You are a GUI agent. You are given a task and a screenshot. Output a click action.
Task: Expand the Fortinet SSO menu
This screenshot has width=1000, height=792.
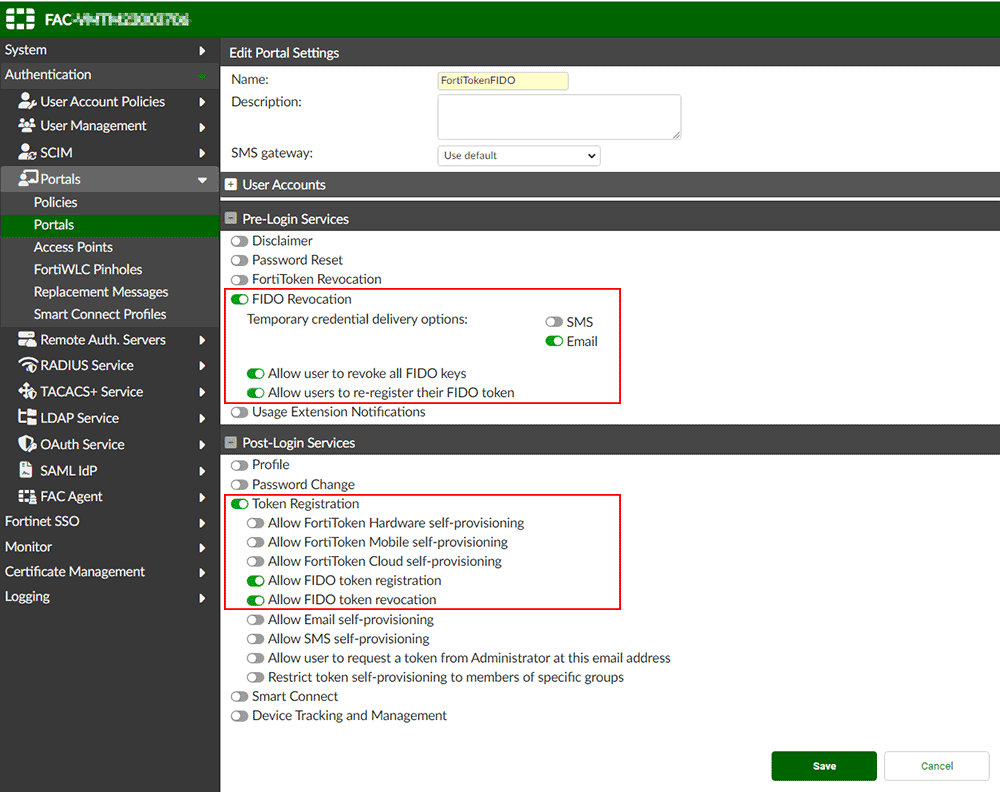point(109,522)
